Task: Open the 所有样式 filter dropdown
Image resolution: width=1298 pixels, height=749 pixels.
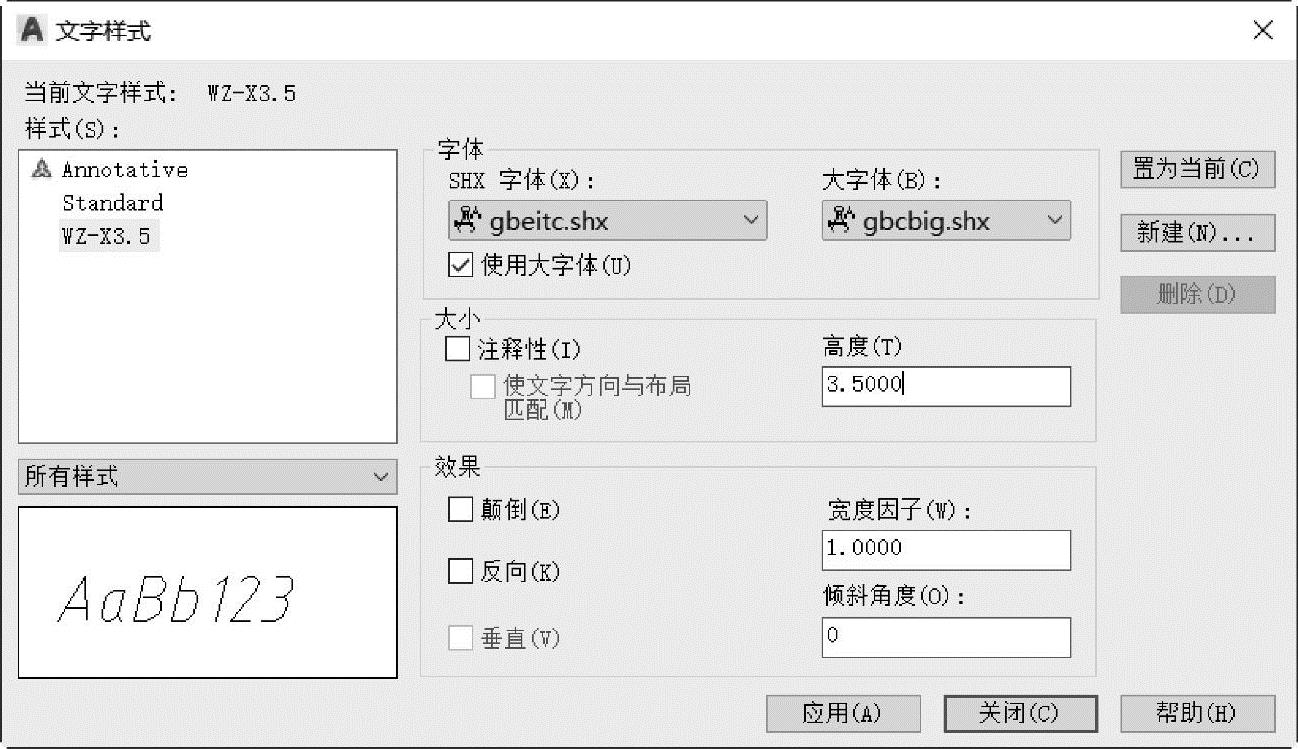Action: [208, 477]
